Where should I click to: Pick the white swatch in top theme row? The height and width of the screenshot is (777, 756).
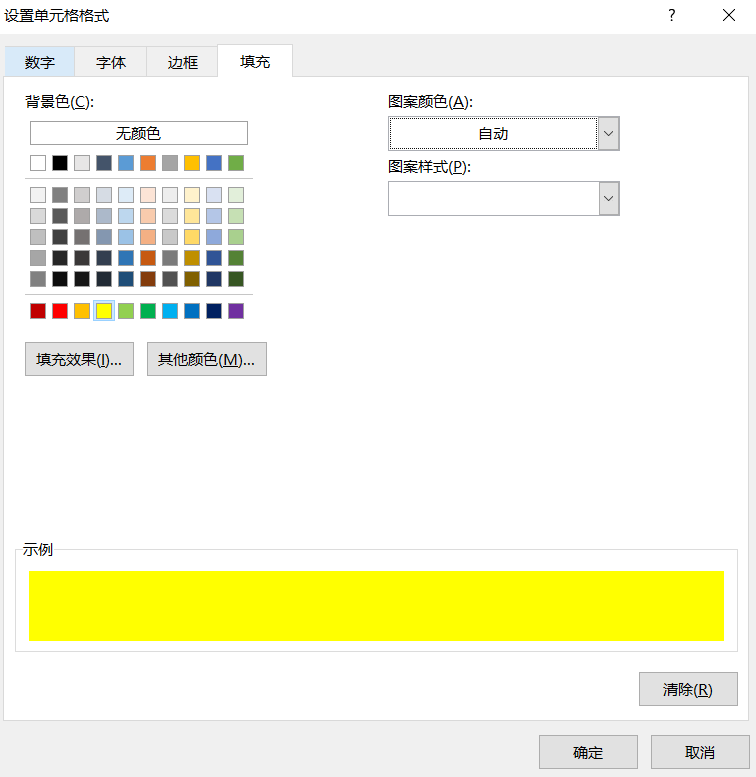tap(38, 163)
